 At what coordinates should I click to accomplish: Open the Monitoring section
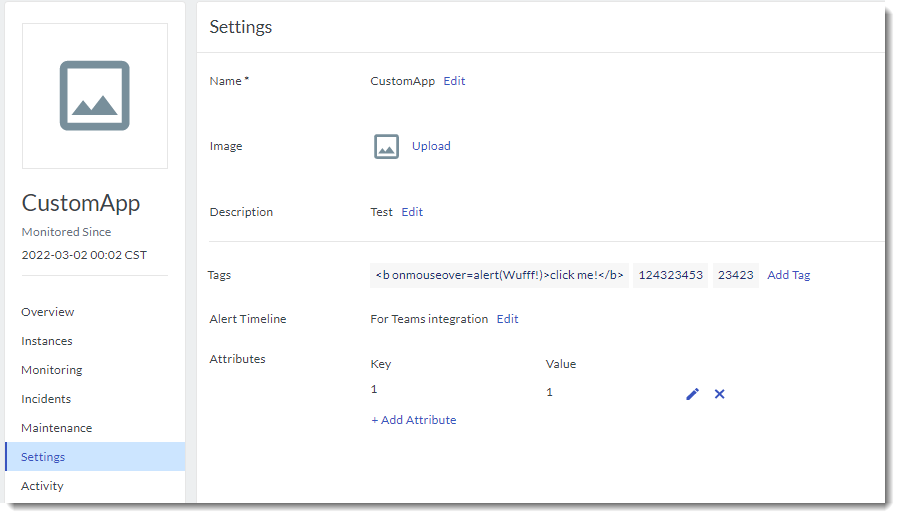point(52,370)
